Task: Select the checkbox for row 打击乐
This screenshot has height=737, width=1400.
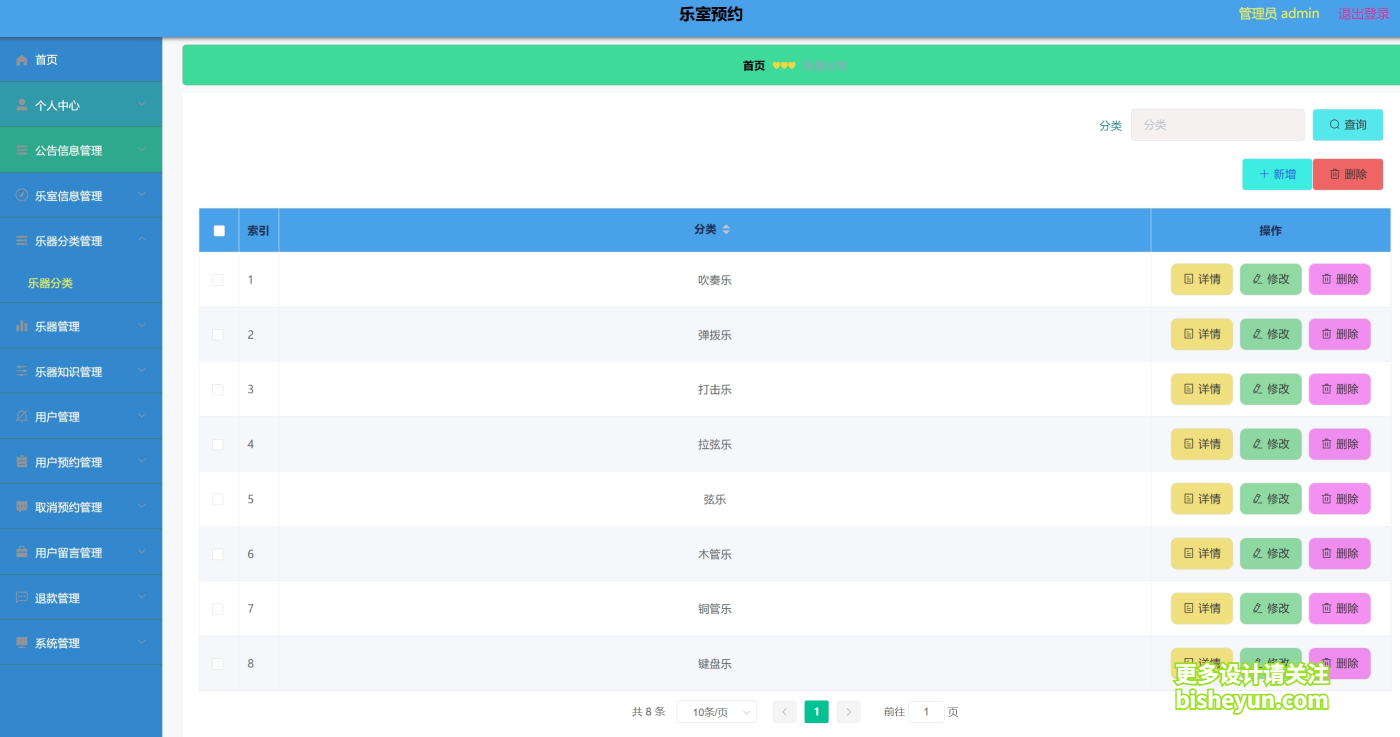Action: (x=218, y=389)
